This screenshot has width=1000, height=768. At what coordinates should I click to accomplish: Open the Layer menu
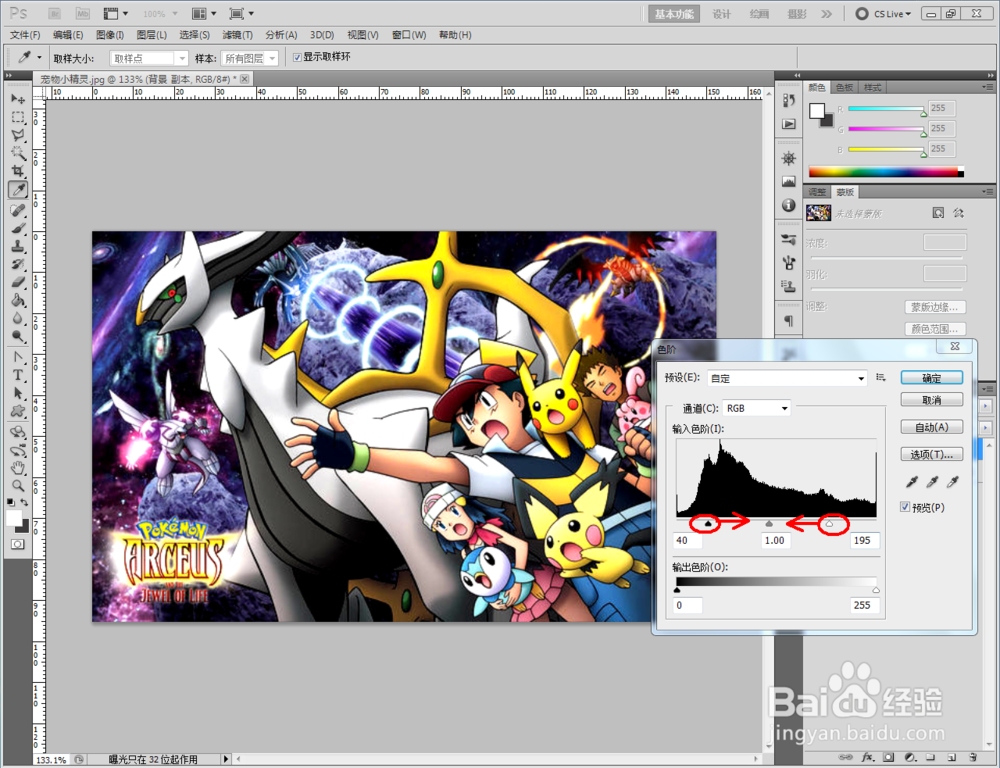151,35
